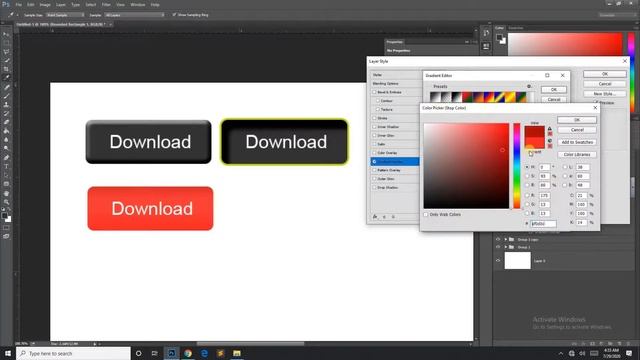Click the vertical hue slider
The height and width of the screenshot is (360, 640).
pos(517,166)
